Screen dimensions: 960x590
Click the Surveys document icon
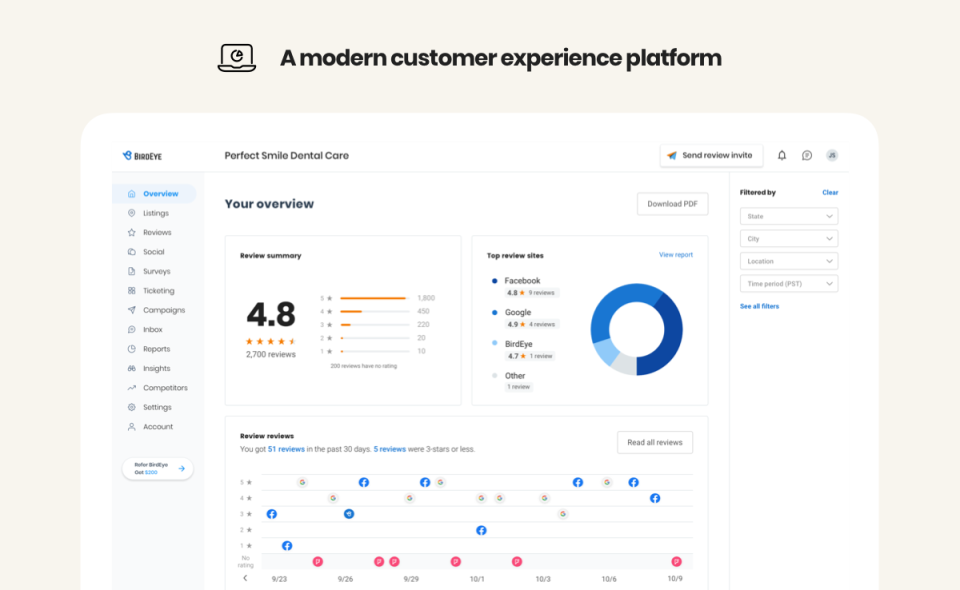coord(131,271)
